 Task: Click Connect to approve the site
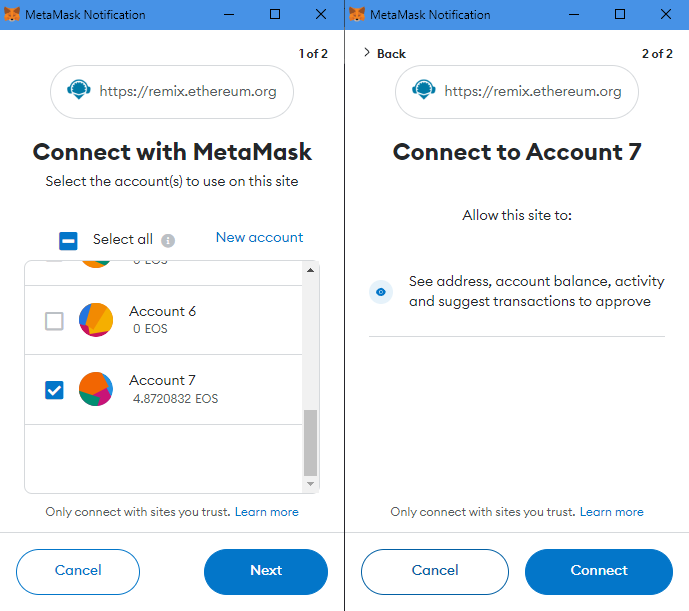pyautogui.click(x=599, y=571)
